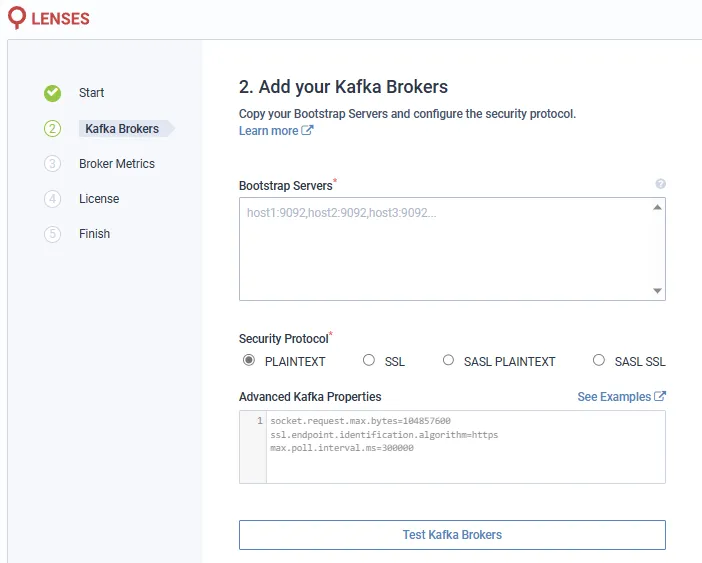Open the Finish step
The width and height of the screenshot is (702, 563).
tap(94, 234)
